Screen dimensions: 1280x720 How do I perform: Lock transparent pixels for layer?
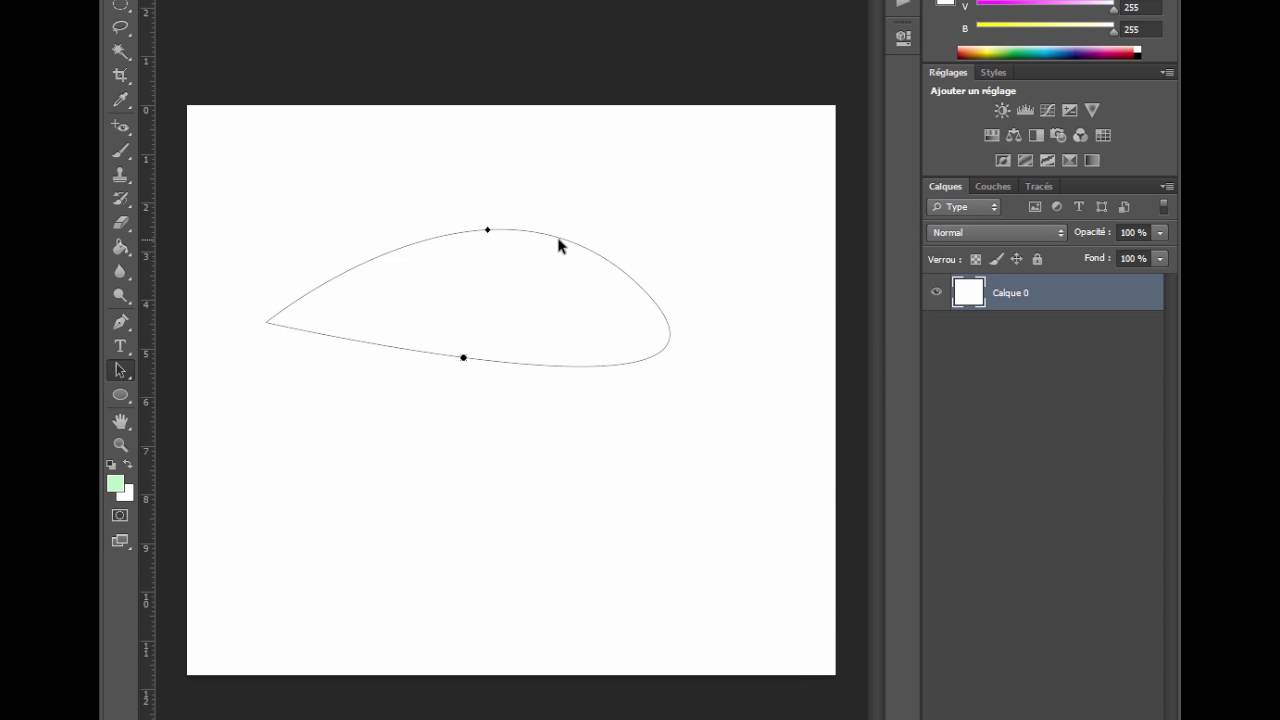[976, 259]
